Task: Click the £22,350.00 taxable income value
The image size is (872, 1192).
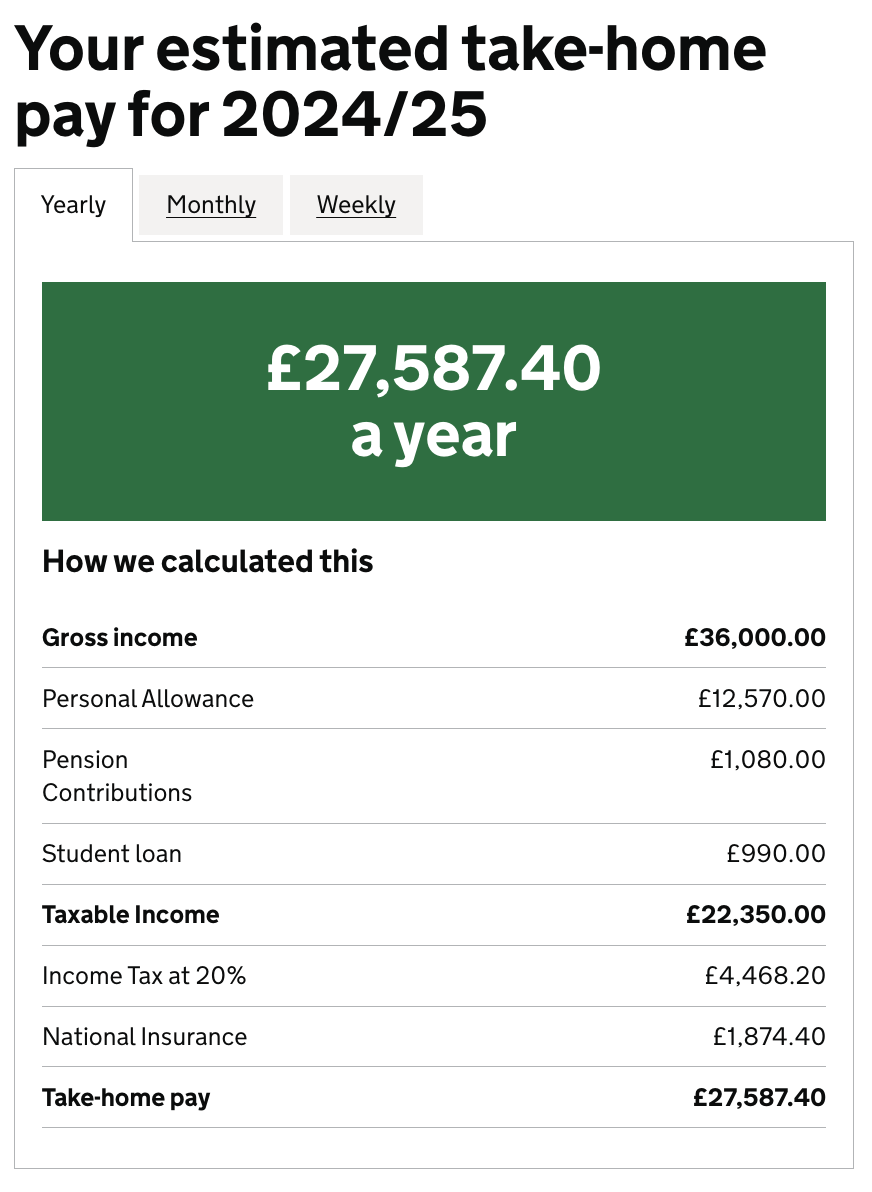Action: (756, 915)
